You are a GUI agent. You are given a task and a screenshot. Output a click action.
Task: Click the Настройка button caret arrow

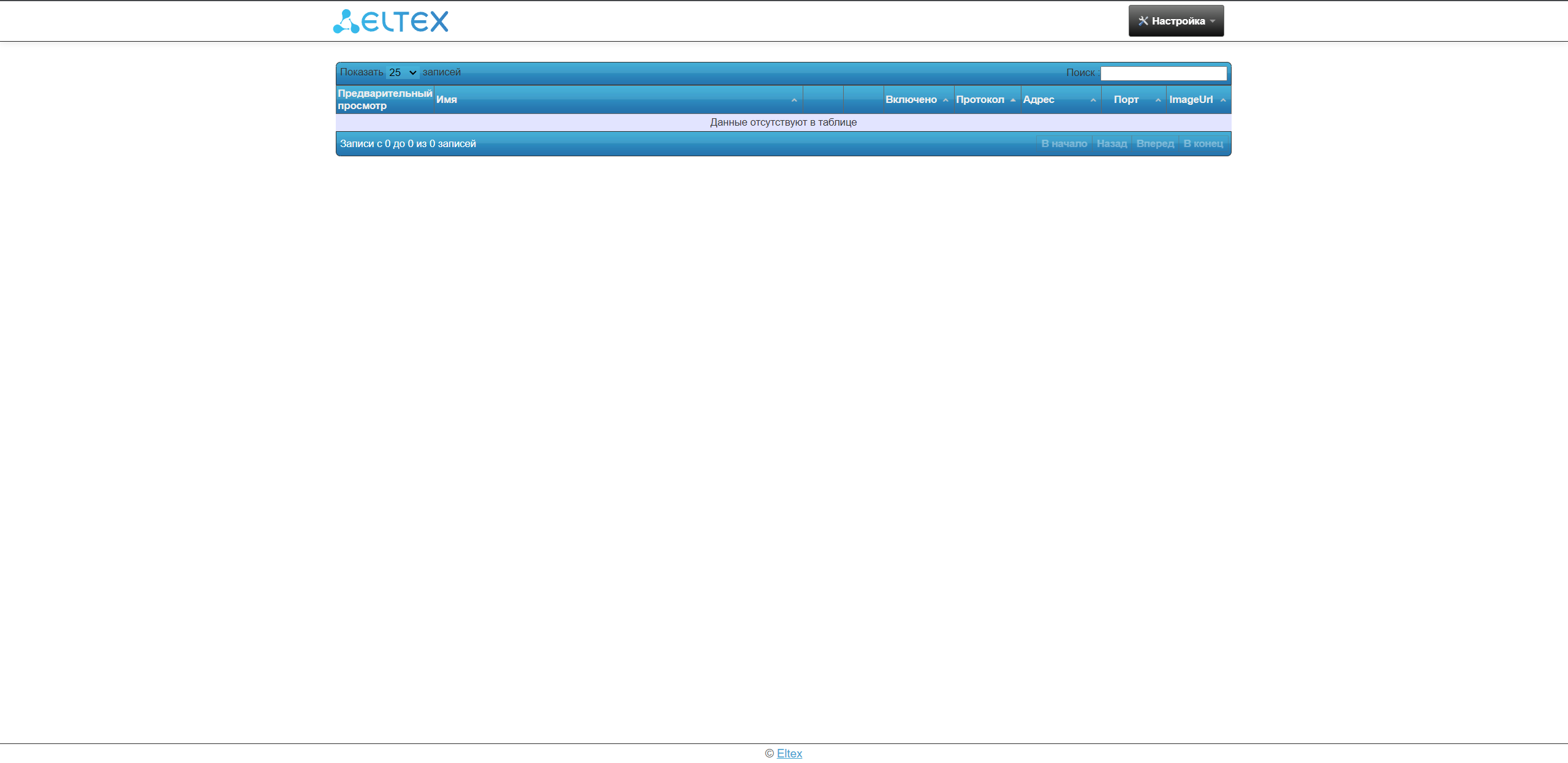pyautogui.click(x=1213, y=21)
